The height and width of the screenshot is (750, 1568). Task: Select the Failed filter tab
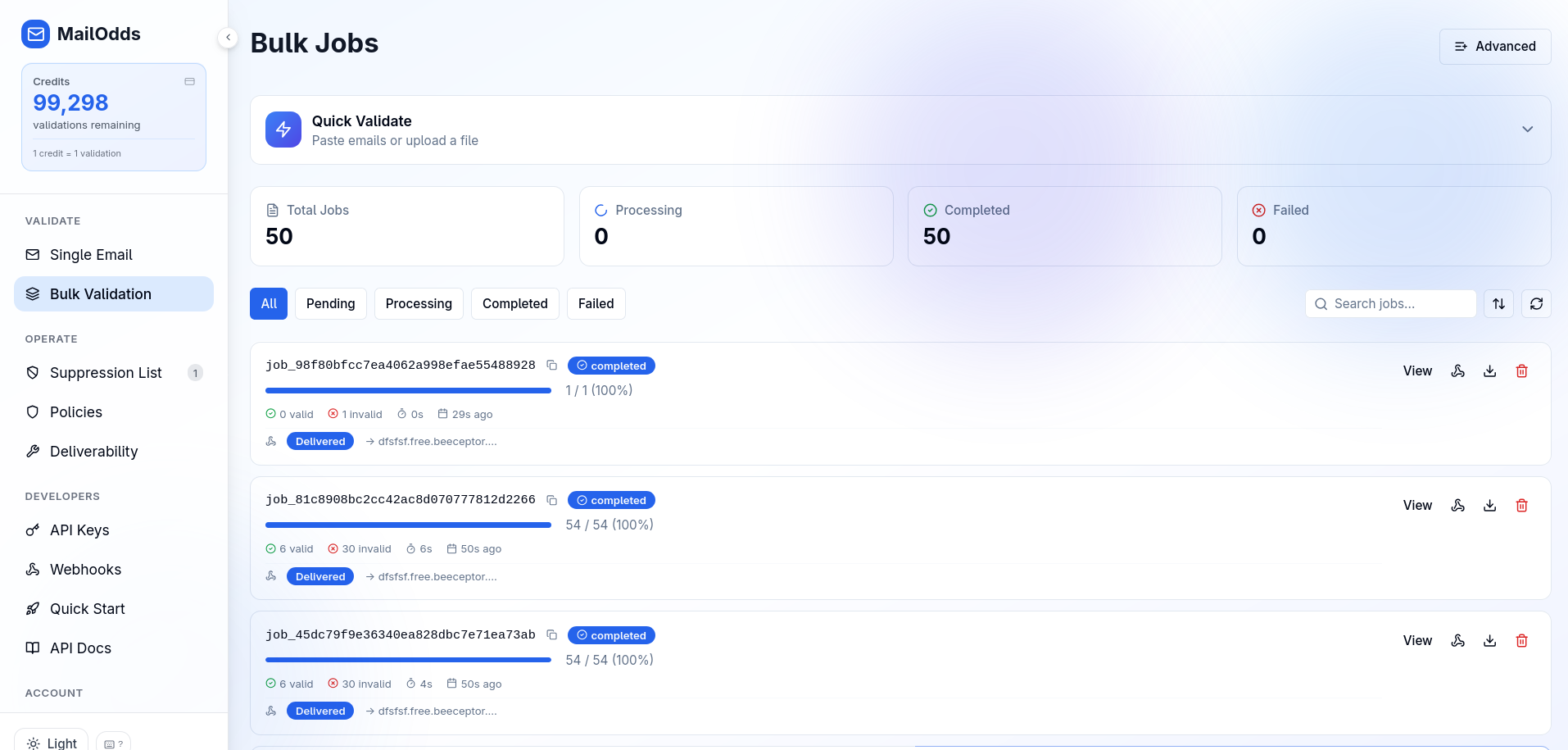(596, 303)
